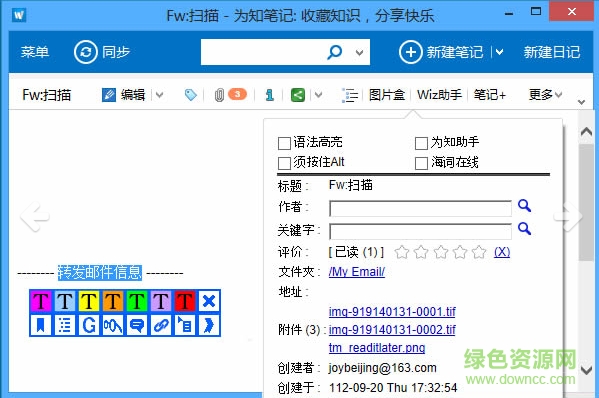Enable 须按住Alt checkbox
This screenshot has width=599, height=398.
point(284,163)
